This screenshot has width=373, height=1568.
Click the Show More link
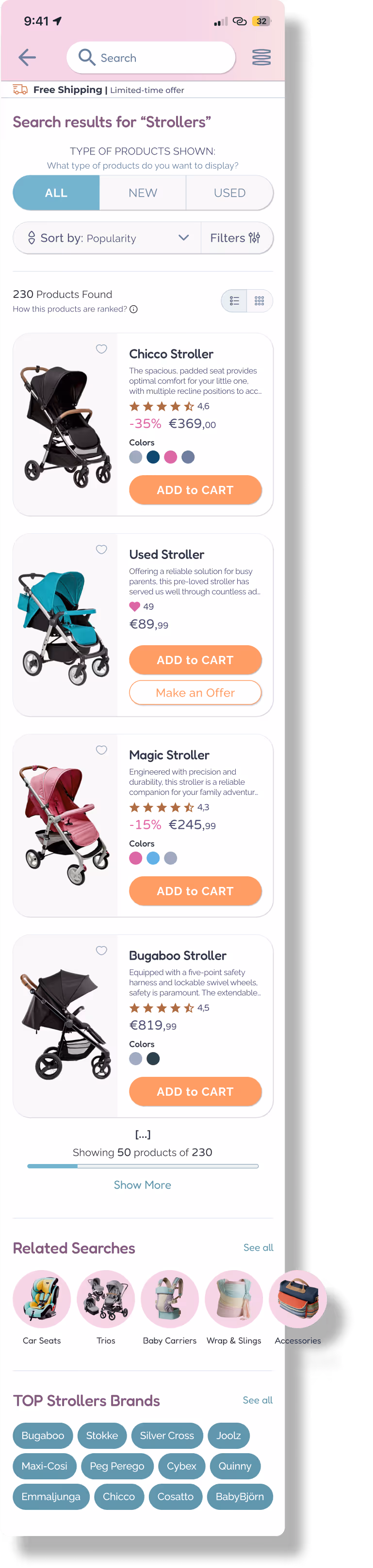tap(143, 1185)
